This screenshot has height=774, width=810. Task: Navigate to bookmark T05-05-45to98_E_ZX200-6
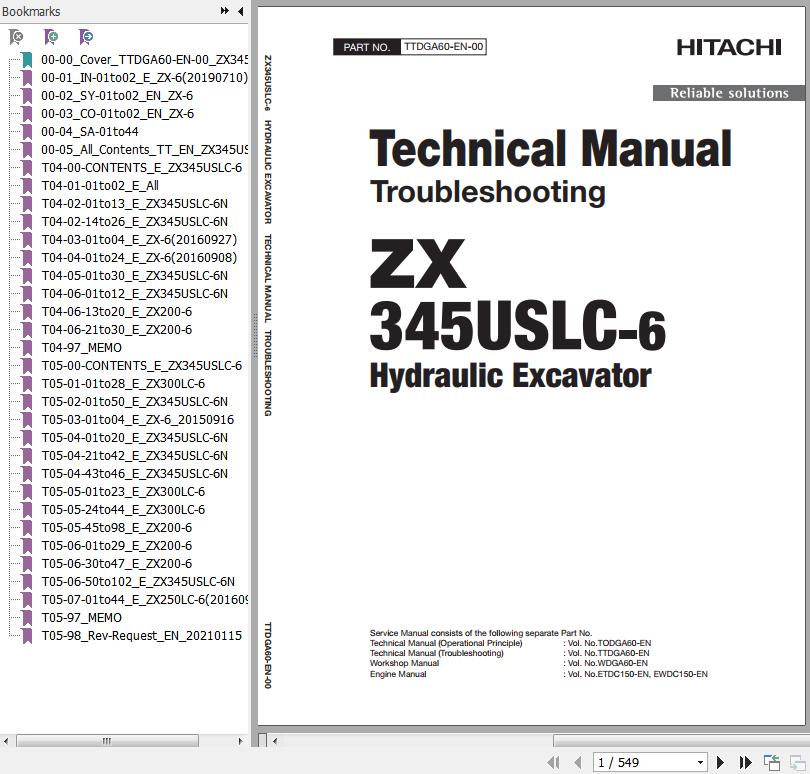coord(116,528)
